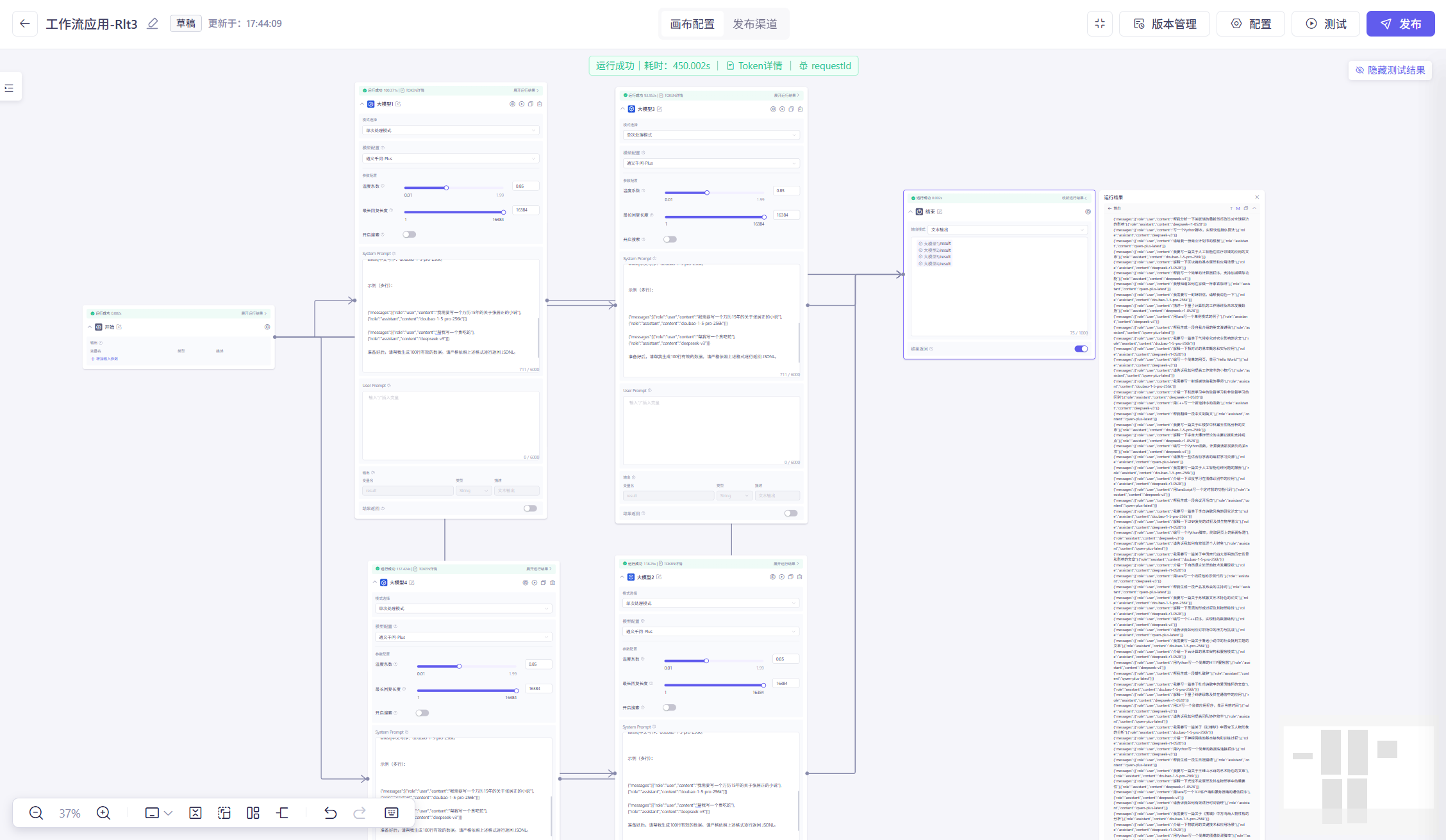Click the zoom in magnifier icon
The width and height of the screenshot is (1446, 840).
tap(103, 813)
